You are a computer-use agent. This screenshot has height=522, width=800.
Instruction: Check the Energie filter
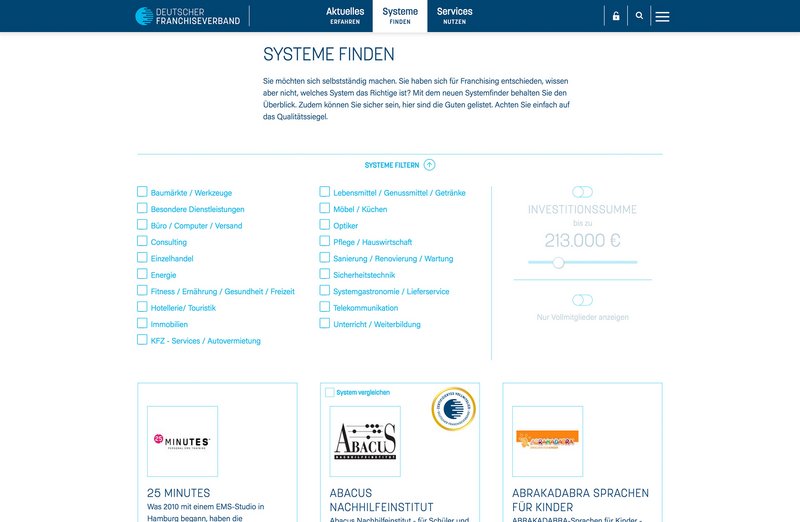click(142, 274)
